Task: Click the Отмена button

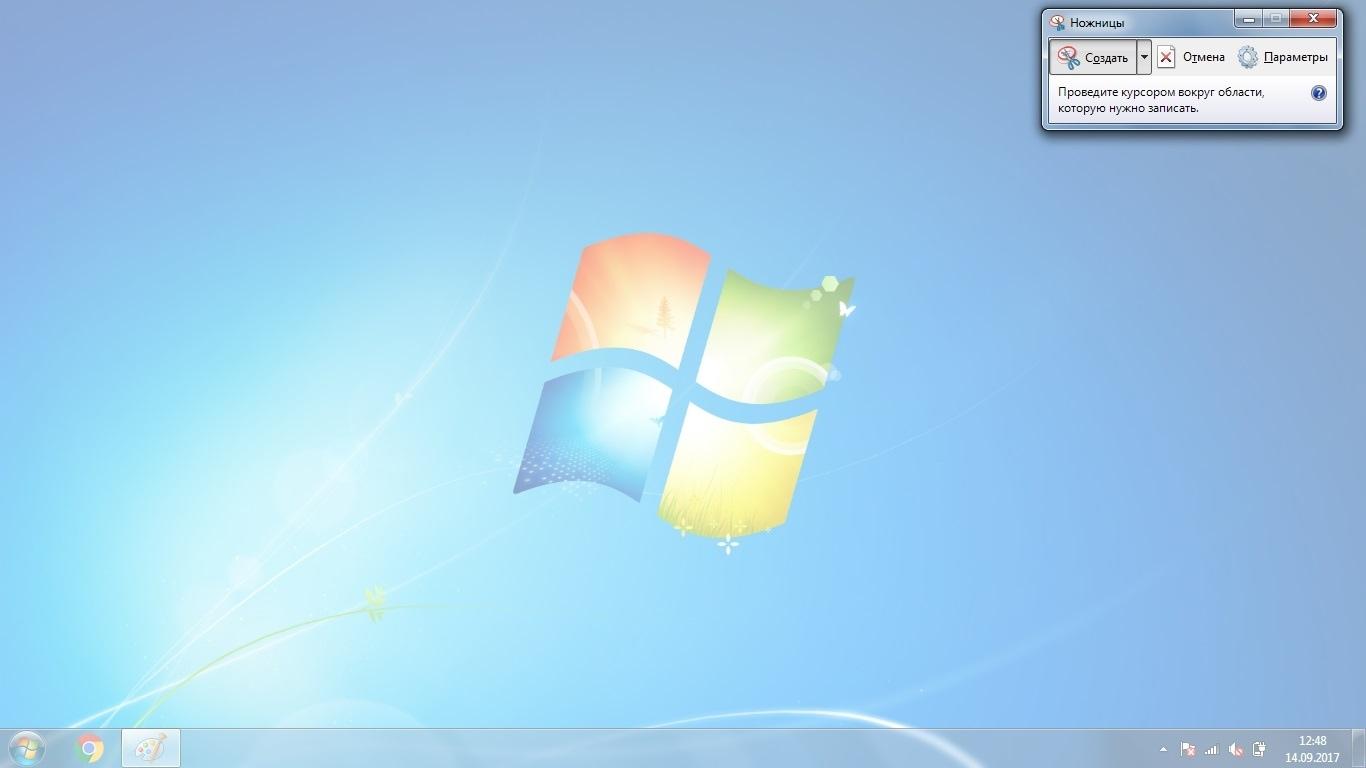Action: coord(1191,57)
